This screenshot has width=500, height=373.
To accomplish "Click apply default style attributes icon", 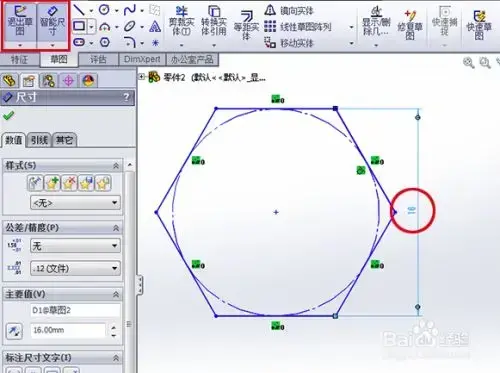I will click(x=35, y=183).
